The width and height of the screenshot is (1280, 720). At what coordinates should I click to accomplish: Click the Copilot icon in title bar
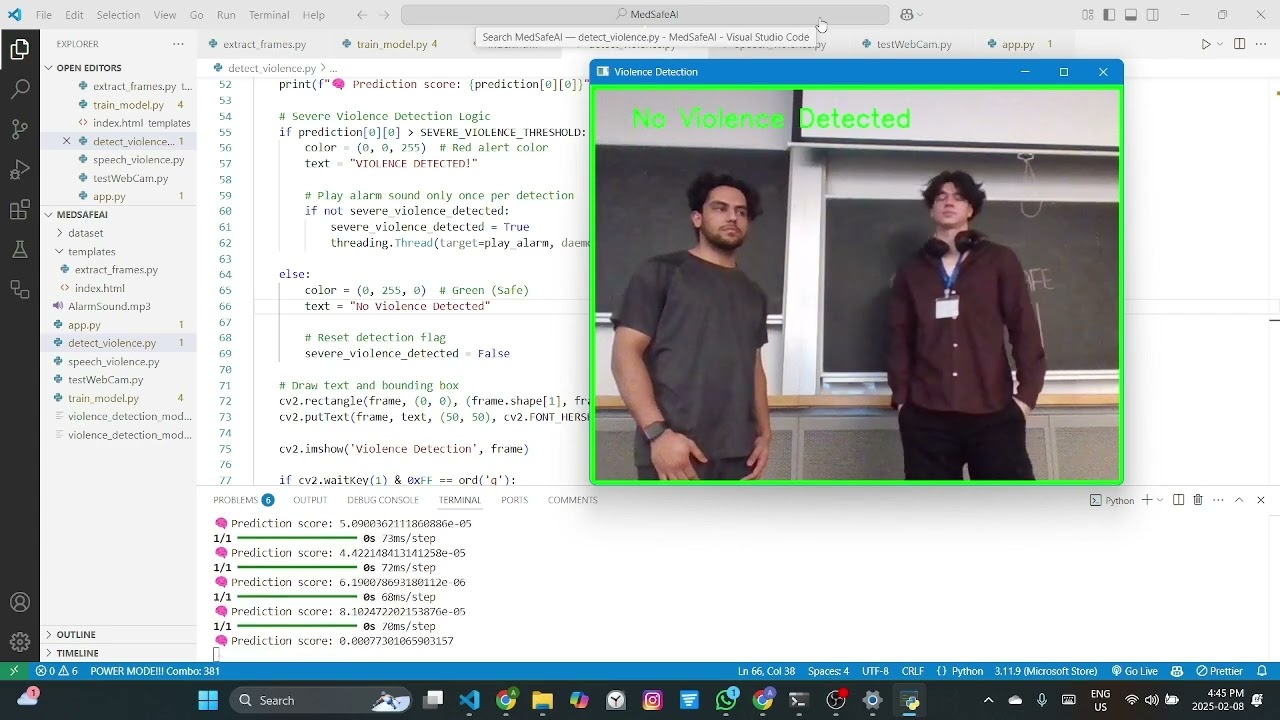point(907,15)
